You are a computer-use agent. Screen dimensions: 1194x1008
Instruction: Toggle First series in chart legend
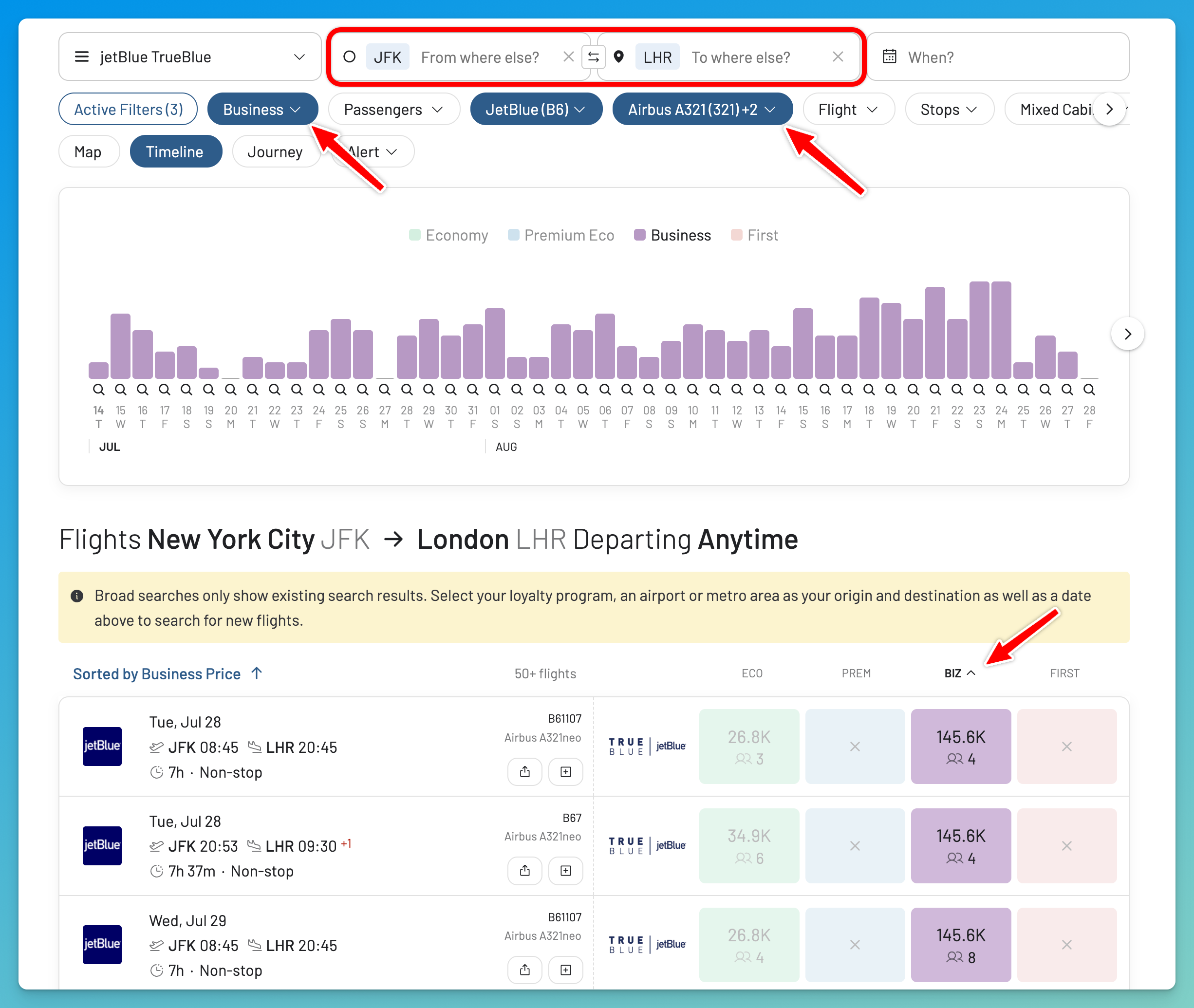[755, 235]
